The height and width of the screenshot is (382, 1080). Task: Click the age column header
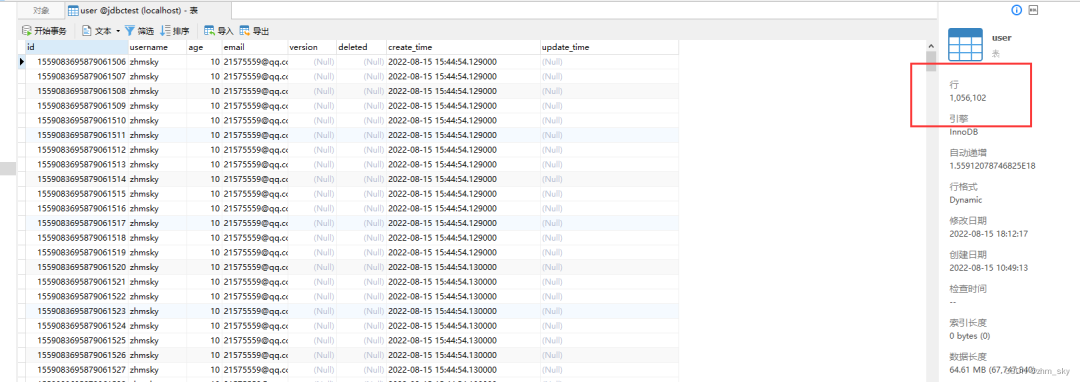(x=204, y=47)
